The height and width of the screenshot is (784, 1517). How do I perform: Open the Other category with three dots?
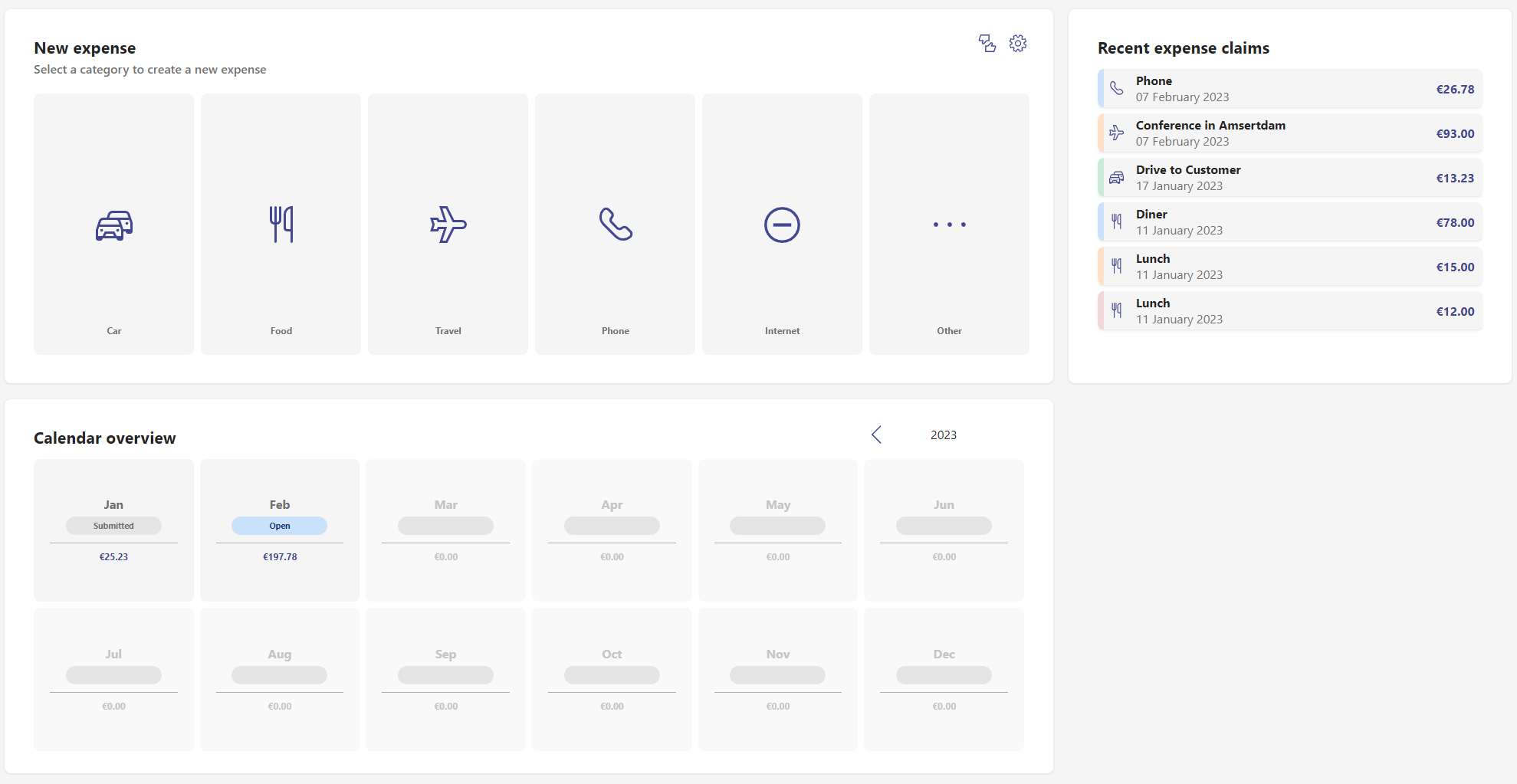point(949,225)
